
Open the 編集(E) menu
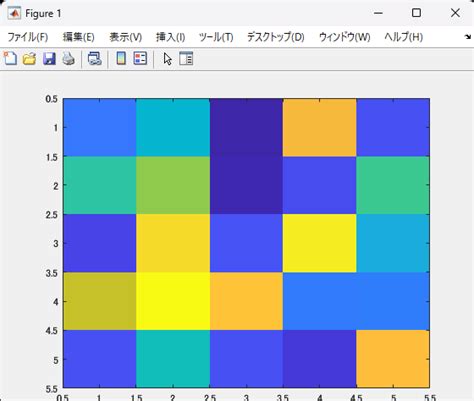[x=79, y=37]
